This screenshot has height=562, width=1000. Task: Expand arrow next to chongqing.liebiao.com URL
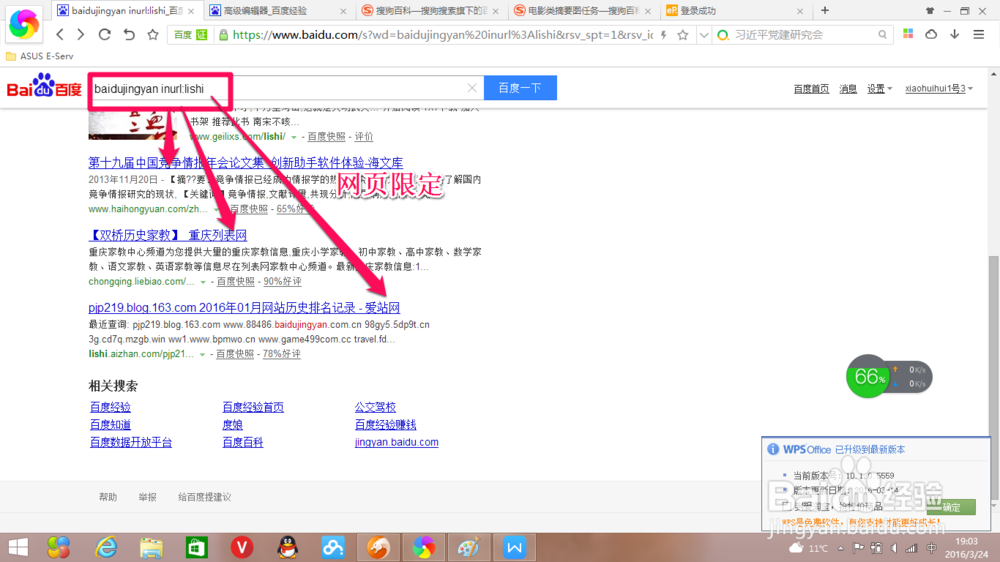[203, 282]
